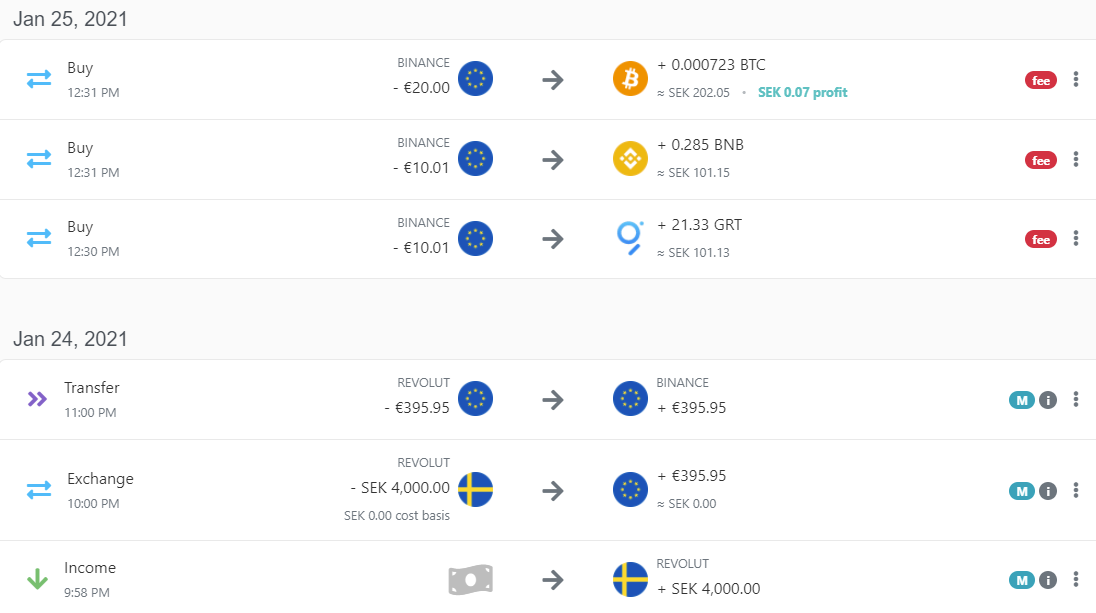This screenshot has width=1096, height=613.
Task: Click the info icon on the Exchange row
Action: click(x=1048, y=491)
